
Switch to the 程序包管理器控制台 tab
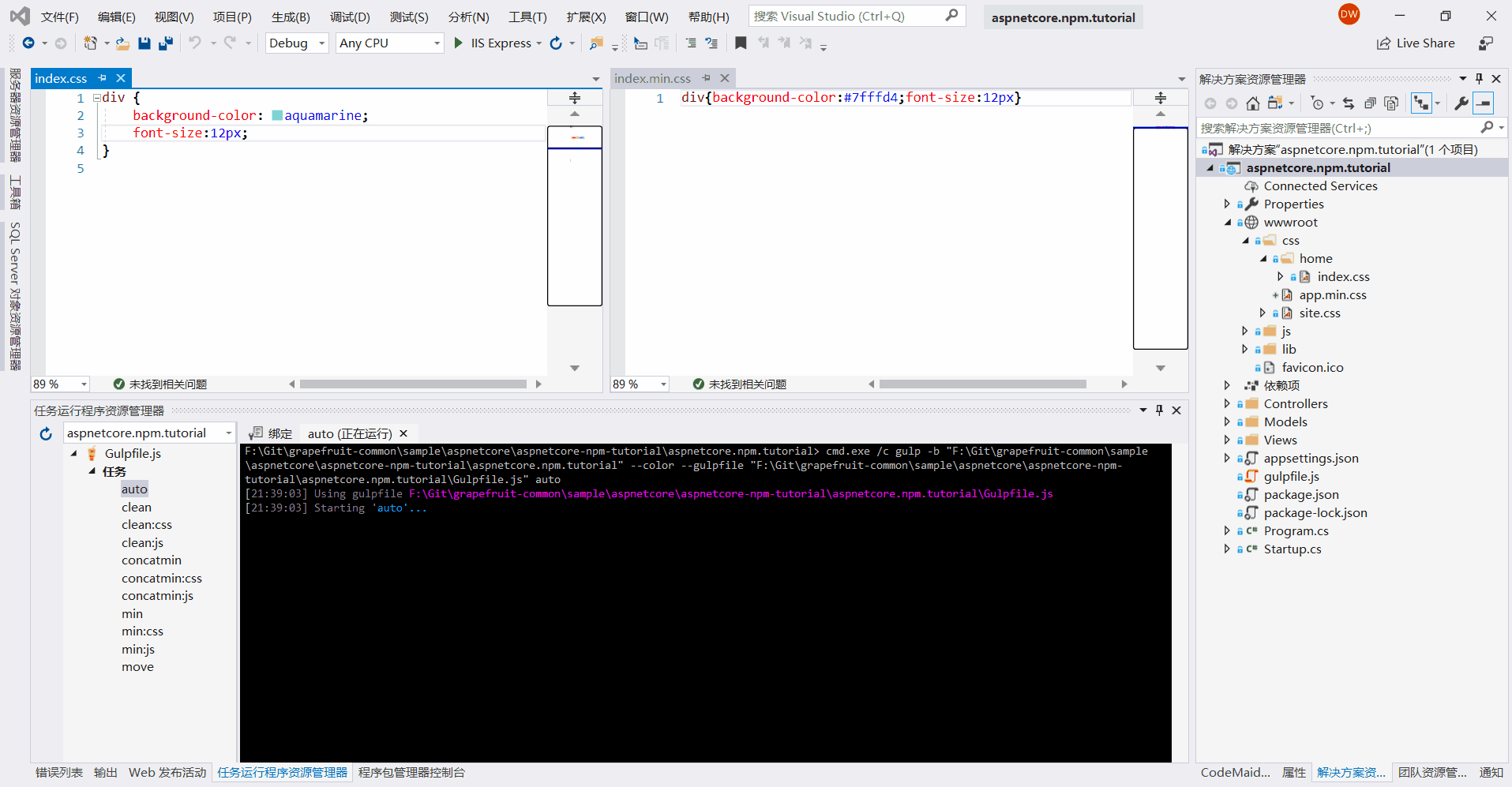point(412,773)
